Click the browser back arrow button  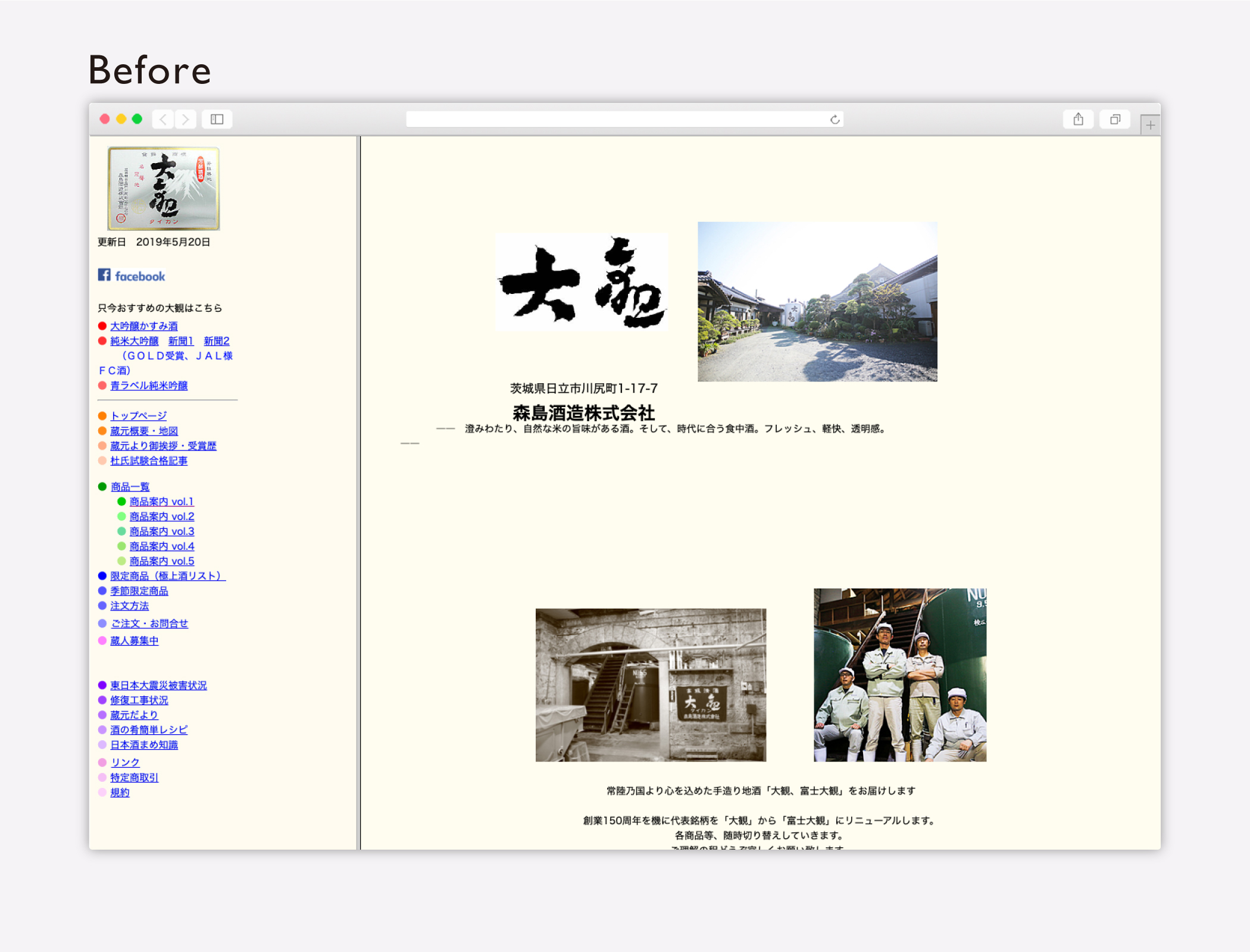tap(162, 120)
